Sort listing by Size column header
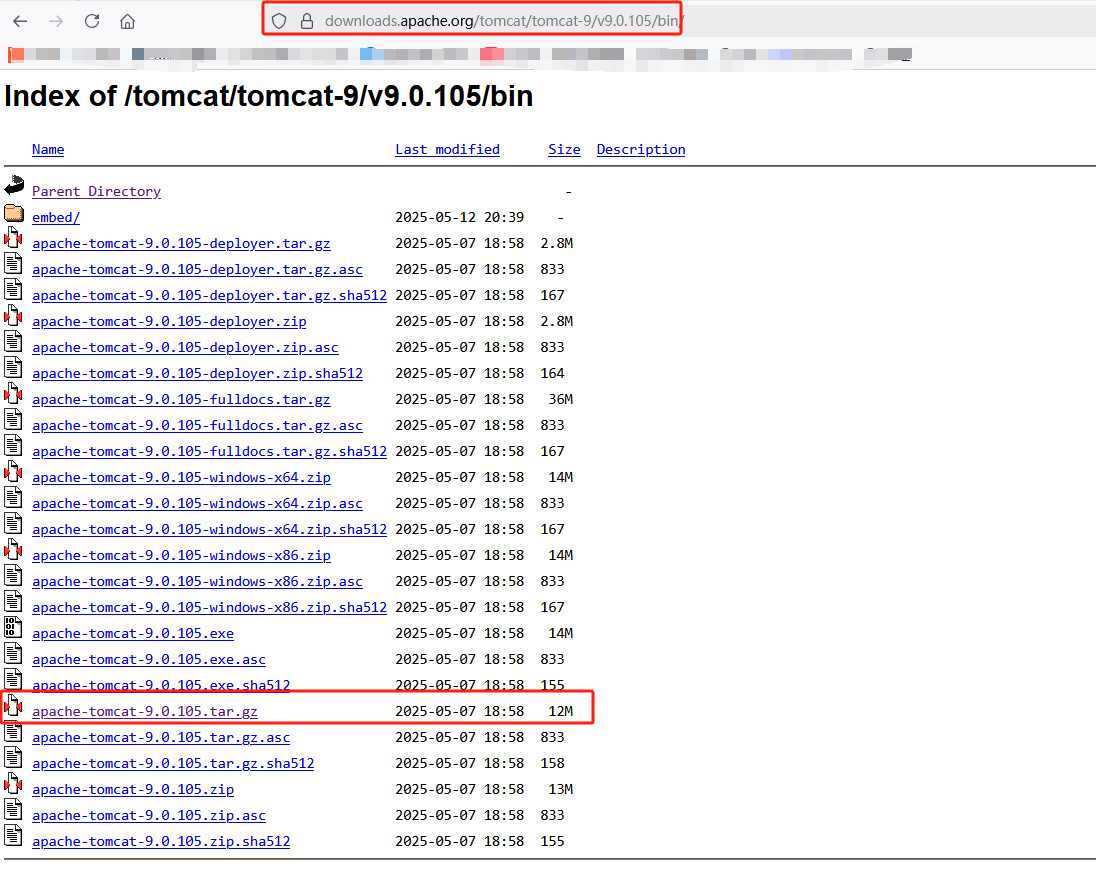This screenshot has height=872, width=1096. pyautogui.click(x=564, y=150)
